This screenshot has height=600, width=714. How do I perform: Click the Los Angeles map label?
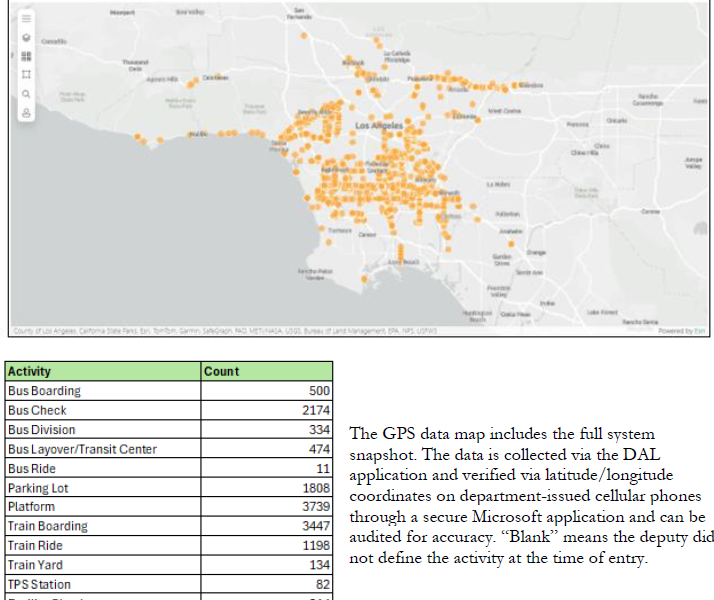click(x=379, y=126)
